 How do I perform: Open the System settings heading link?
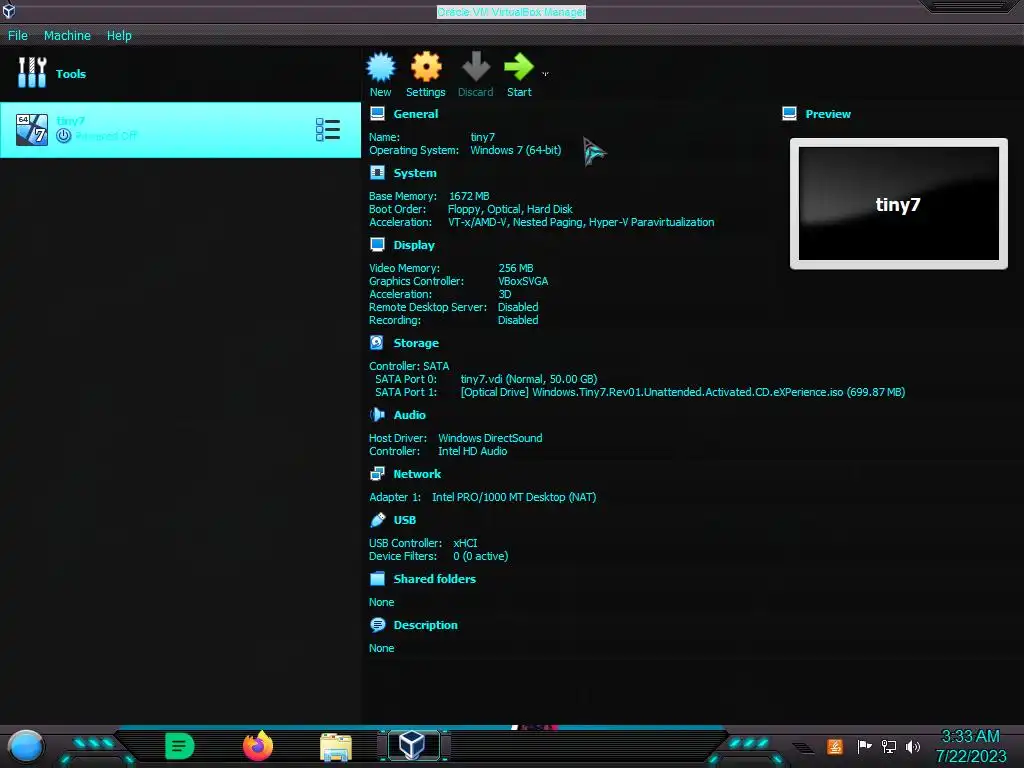[x=415, y=173]
